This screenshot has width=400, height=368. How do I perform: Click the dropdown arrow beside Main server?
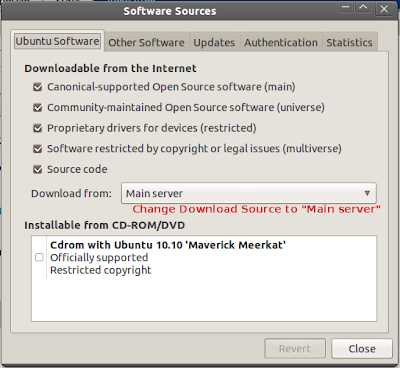click(367, 193)
